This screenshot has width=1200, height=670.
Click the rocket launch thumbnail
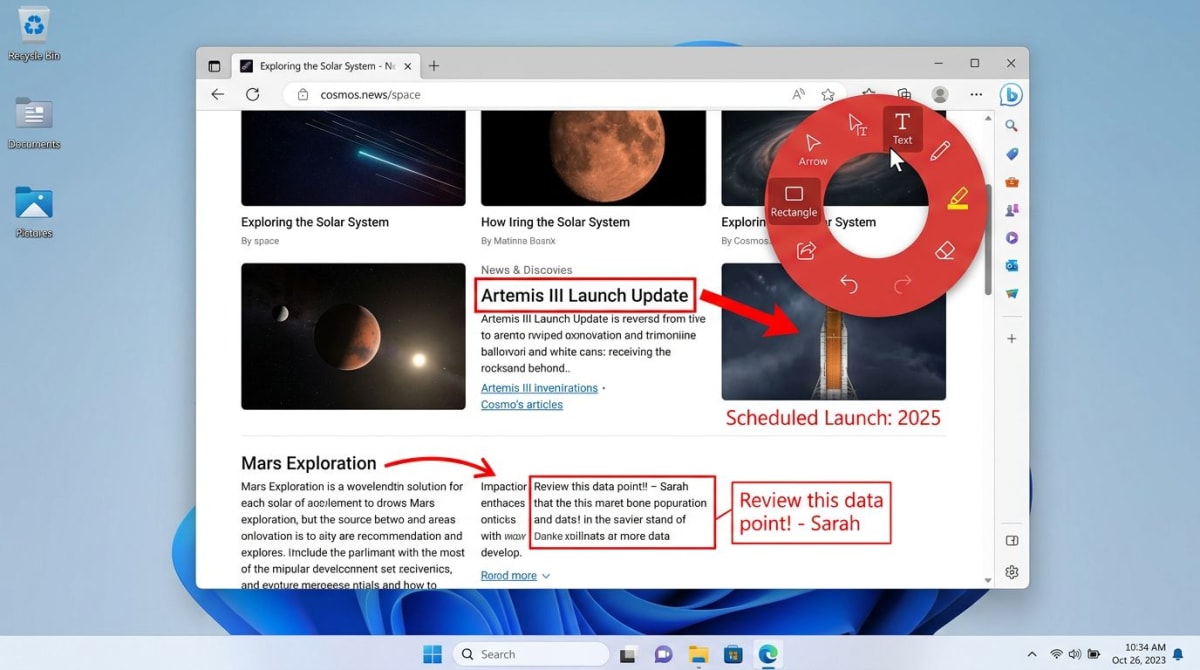tap(833, 332)
